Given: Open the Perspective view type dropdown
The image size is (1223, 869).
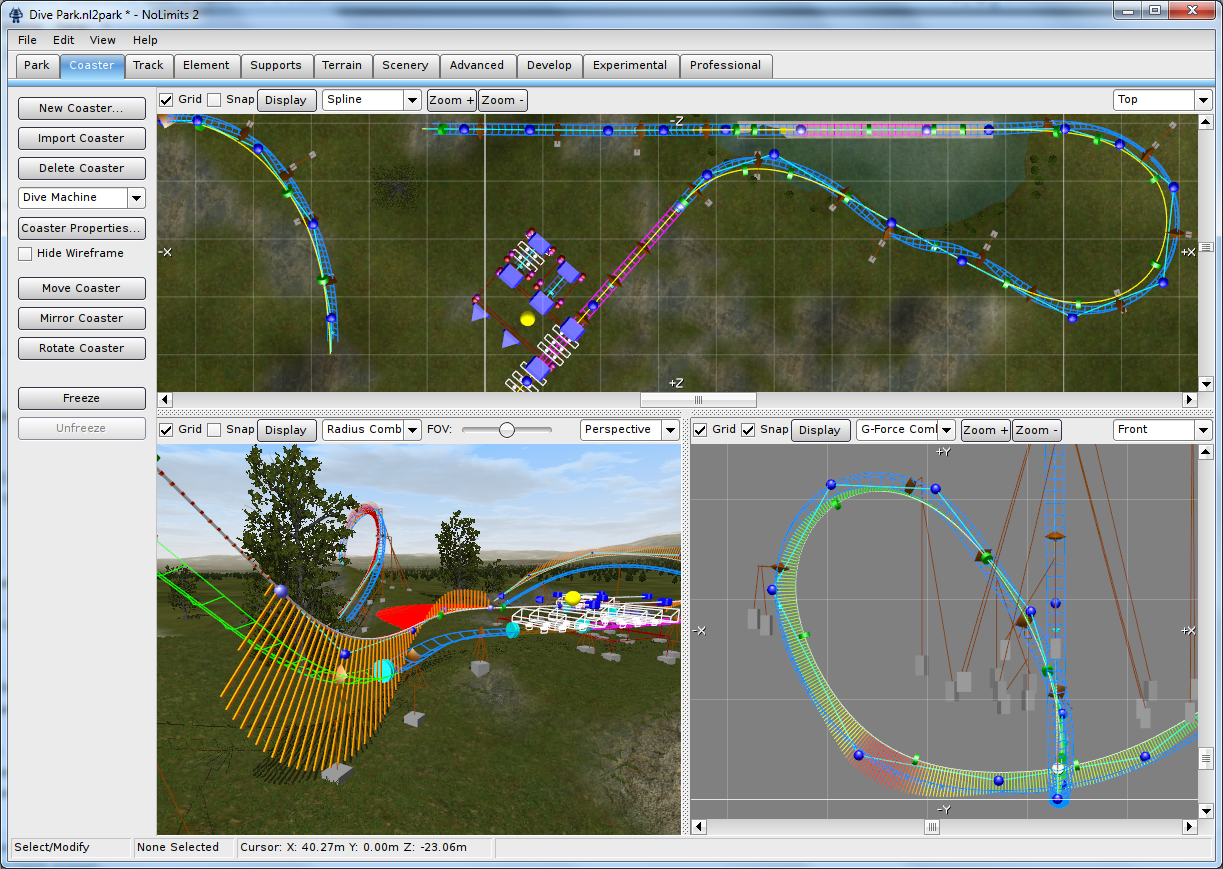Looking at the screenshot, I should (669, 430).
